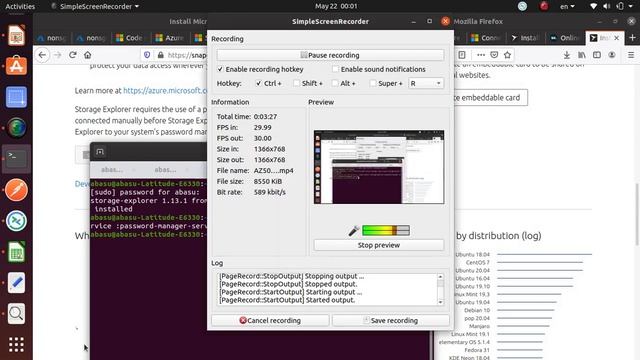This screenshot has width=640, height=360.
Task: Open the Wi-Fi network indicator
Action: coord(593,6)
